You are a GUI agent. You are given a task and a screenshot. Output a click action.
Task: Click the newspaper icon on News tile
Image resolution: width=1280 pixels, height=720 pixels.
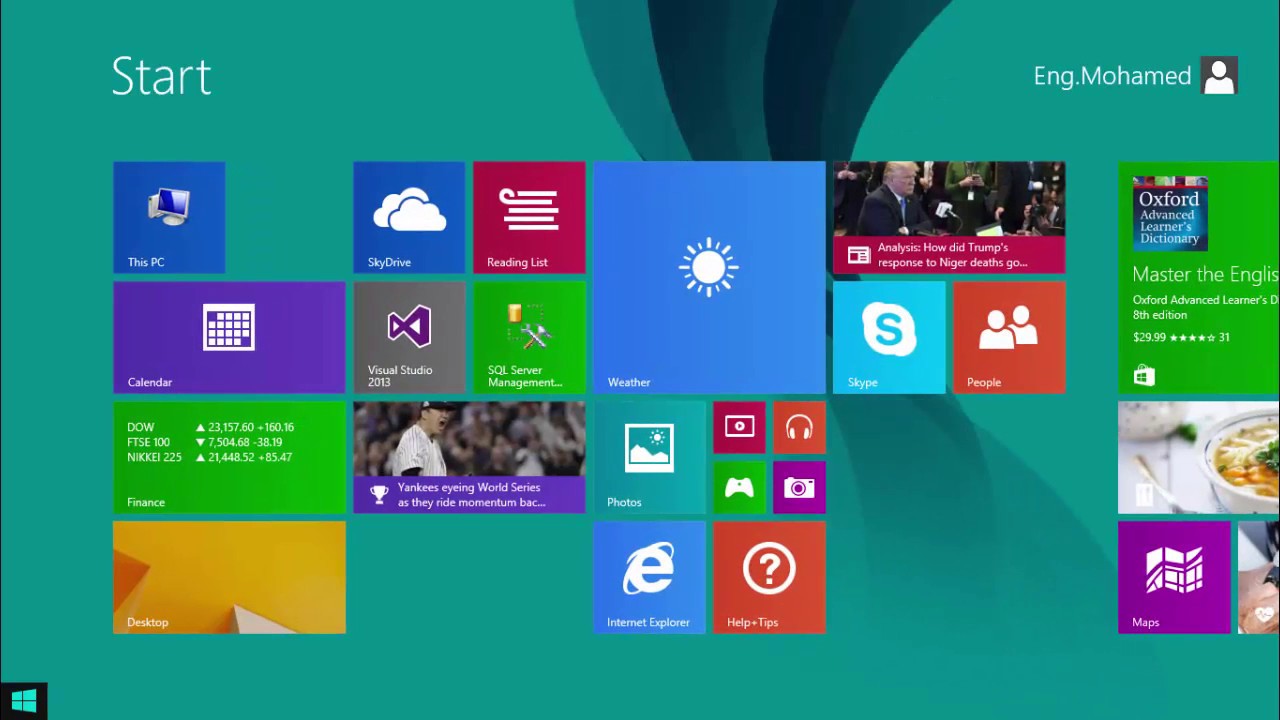[x=859, y=255]
